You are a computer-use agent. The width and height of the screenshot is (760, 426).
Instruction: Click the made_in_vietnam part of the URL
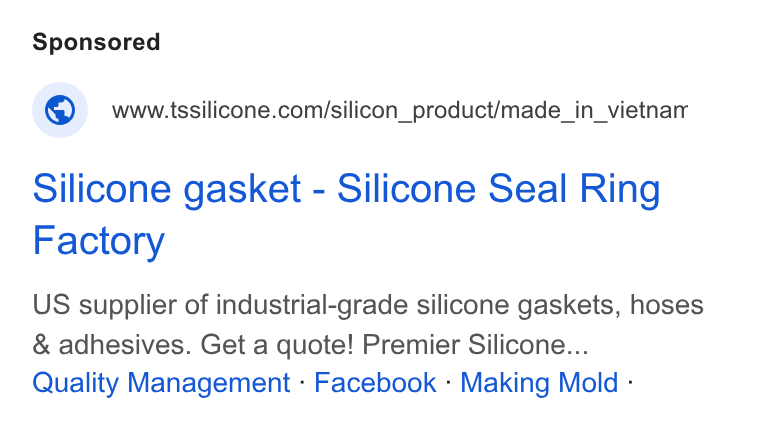pos(594,110)
